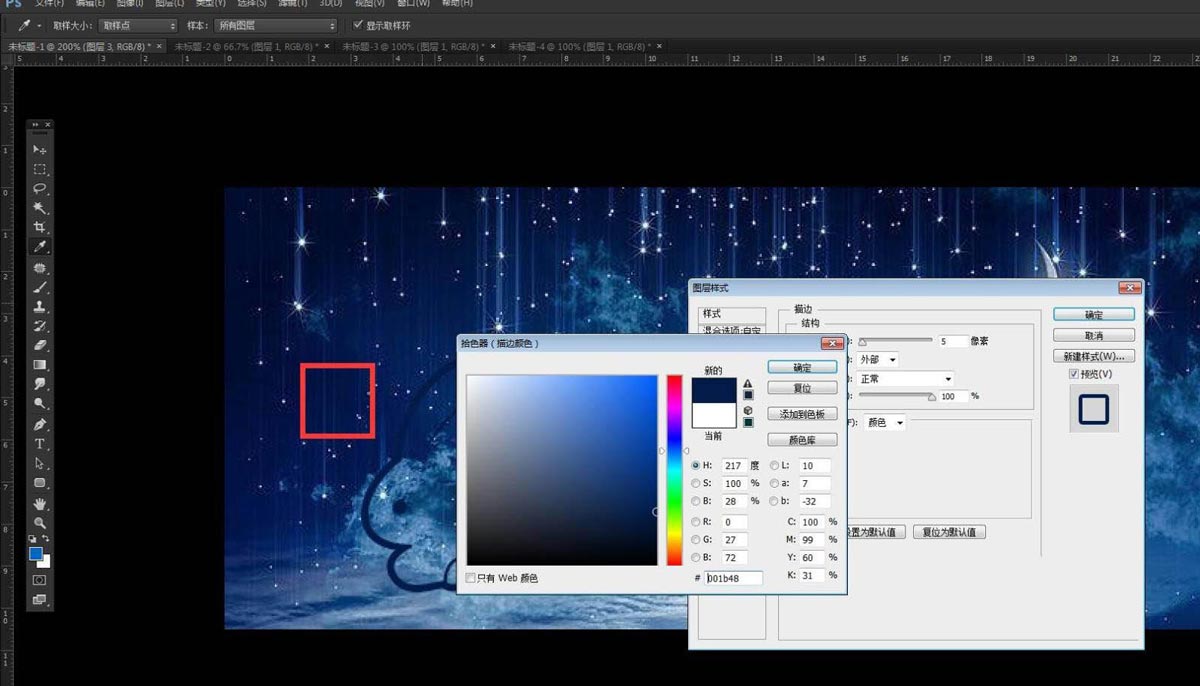Select the Move tool
1200x686 pixels.
pos(40,149)
